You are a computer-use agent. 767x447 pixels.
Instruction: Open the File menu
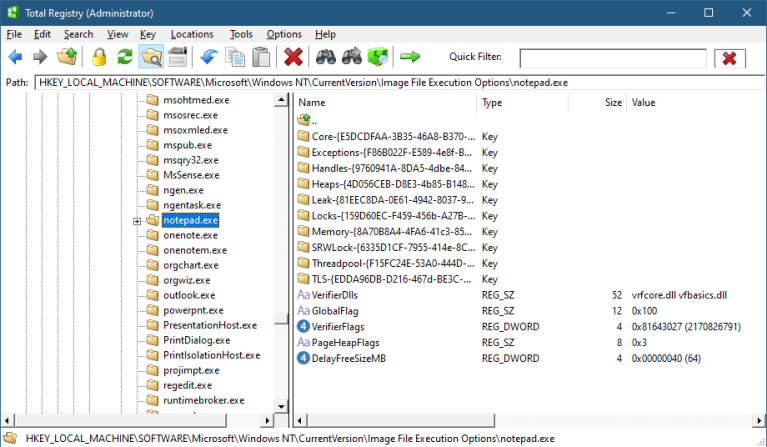(14, 34)
